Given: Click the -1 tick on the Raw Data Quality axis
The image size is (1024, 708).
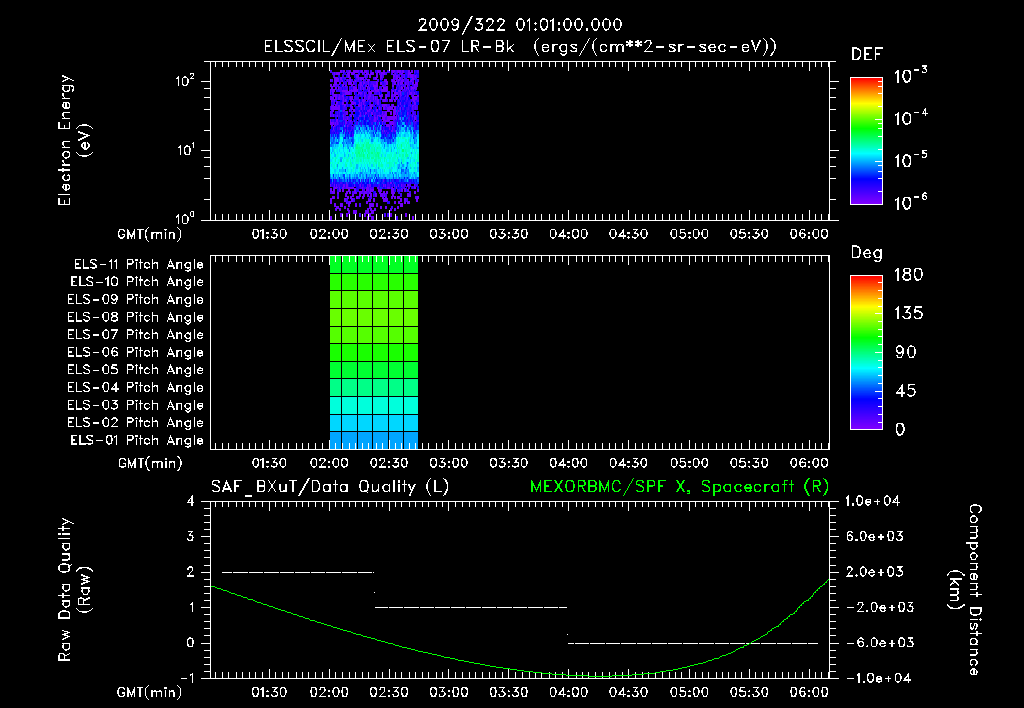Looking at the screenshot, I should [187, 678].
